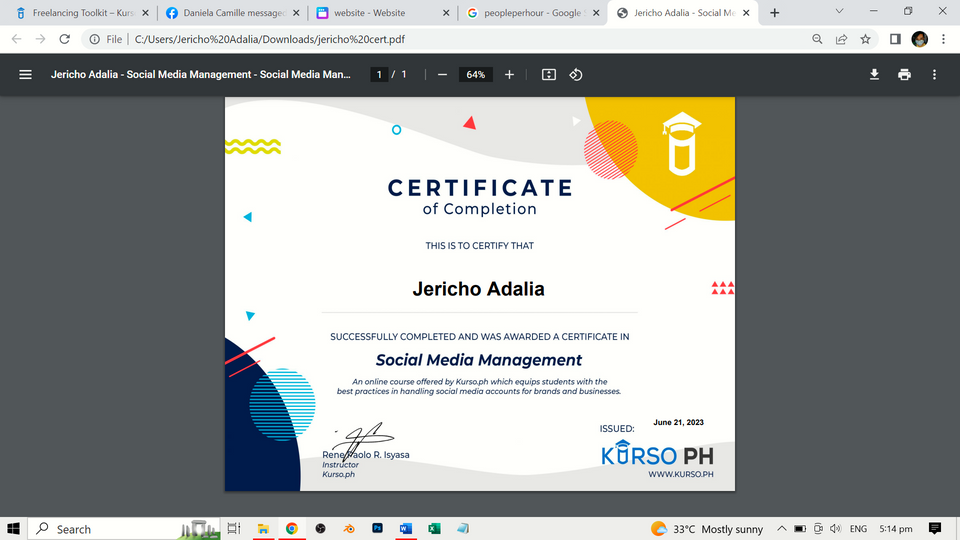Show hidden system tray icons
This screenshot has width=960, height=540.
click(781, 529)
